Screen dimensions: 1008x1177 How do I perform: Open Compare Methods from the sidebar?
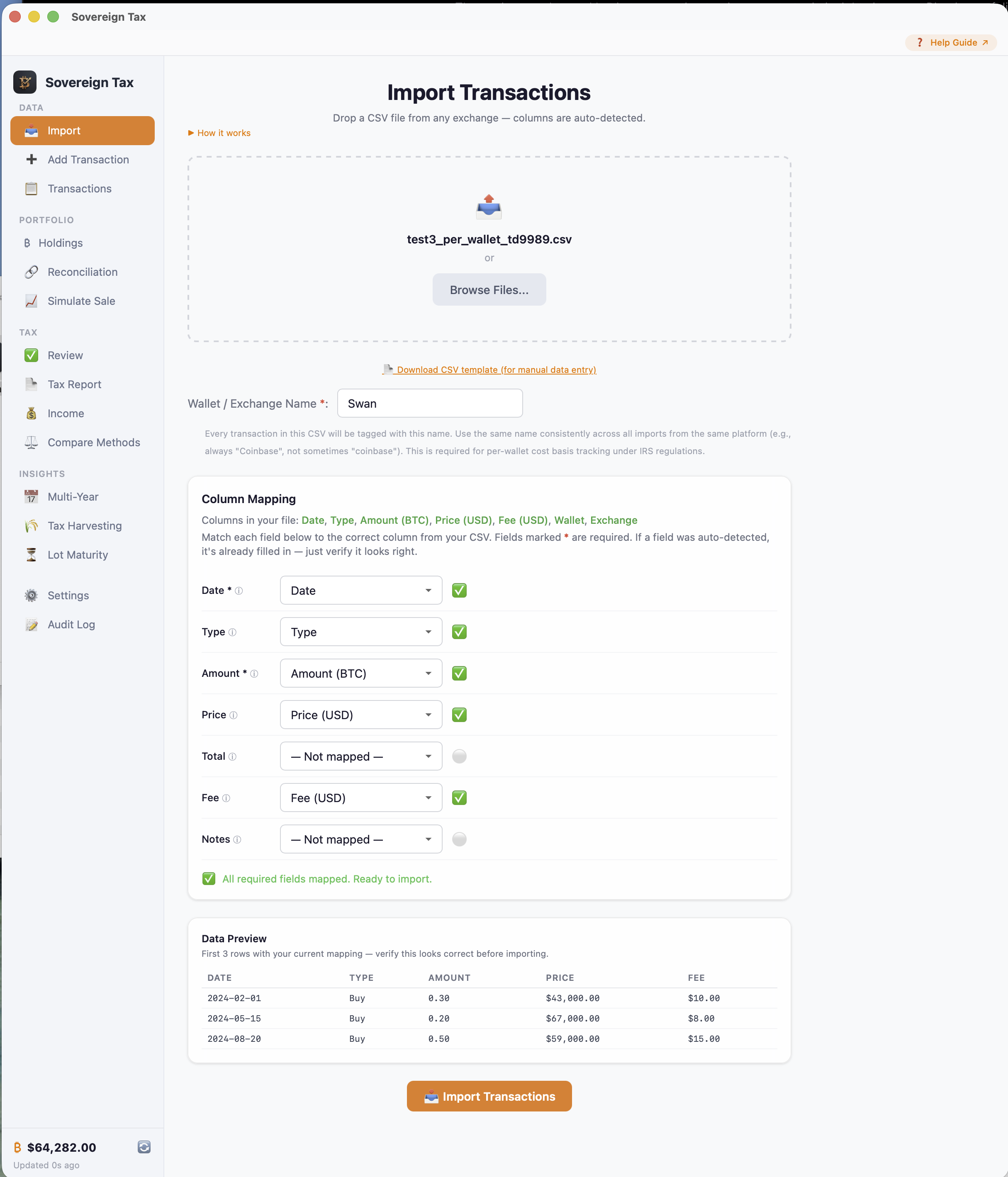click(x=94, y=443)
